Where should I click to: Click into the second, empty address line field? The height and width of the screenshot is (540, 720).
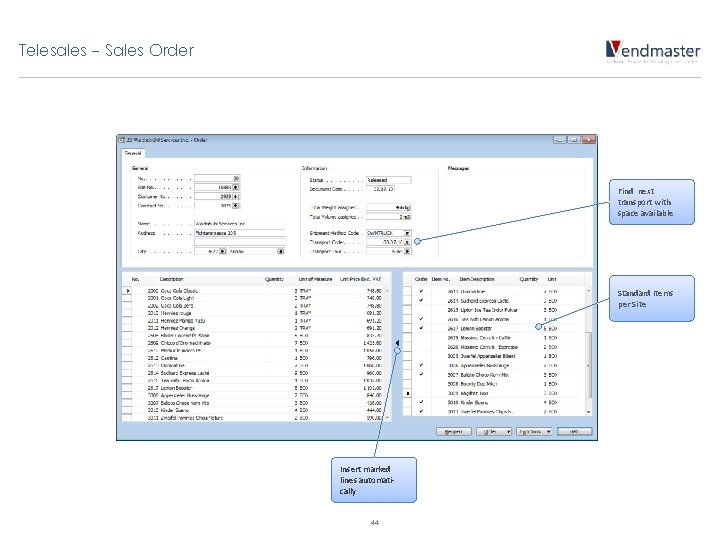pyautogui.click(x=240, y=242)
